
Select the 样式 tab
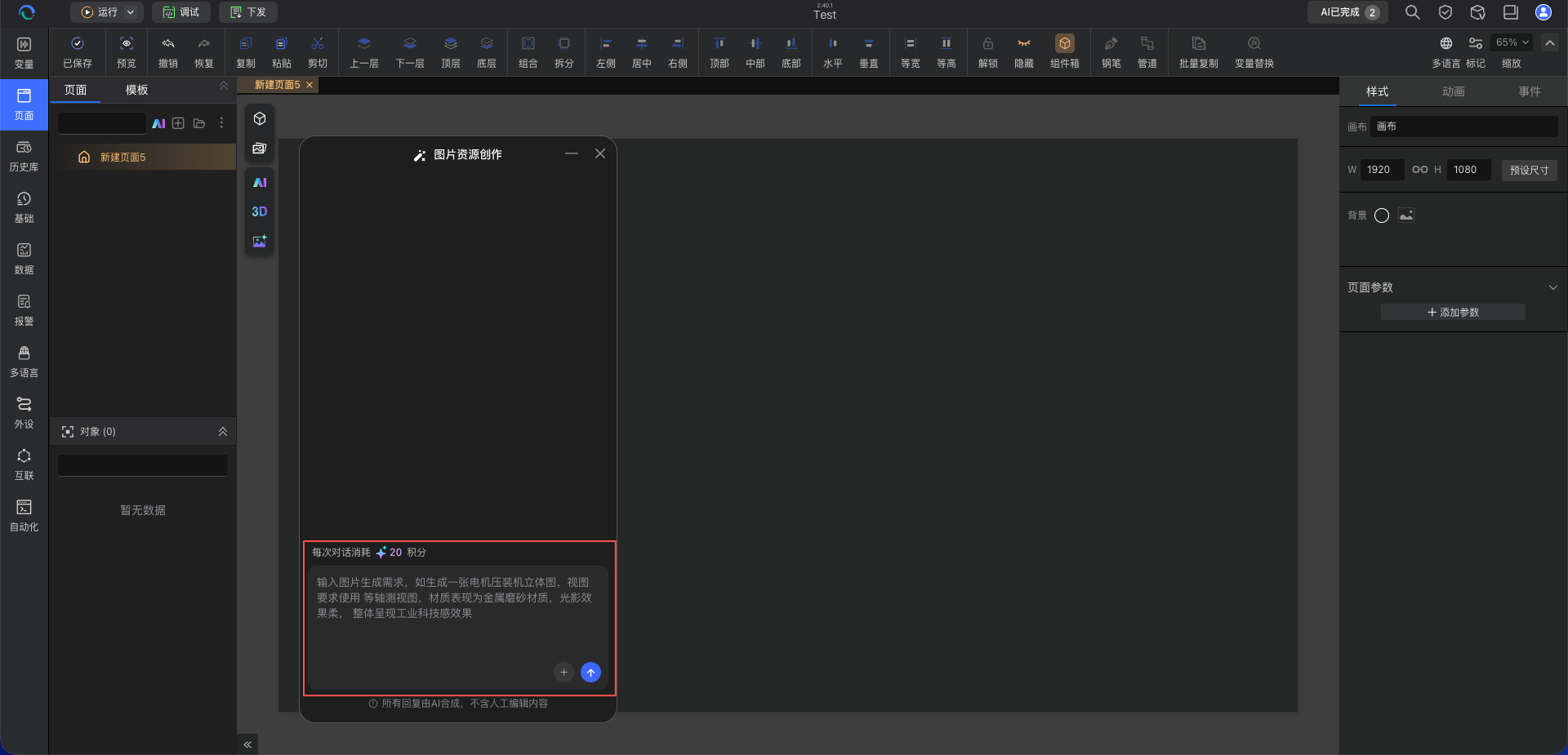(1378, 91)
